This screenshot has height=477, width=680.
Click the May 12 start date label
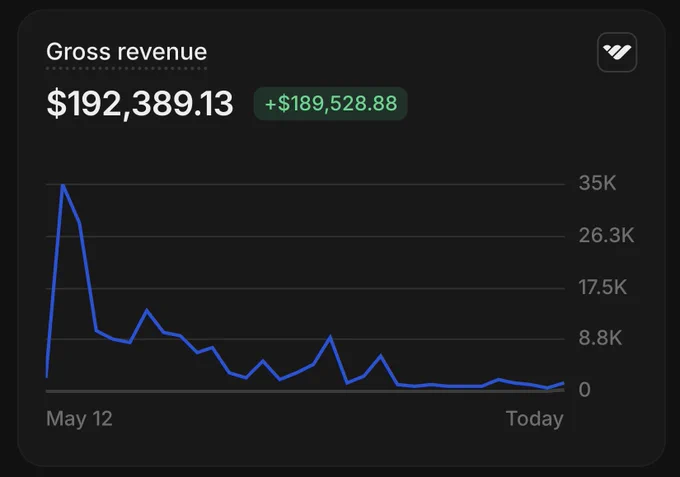(x=79, y=419)
